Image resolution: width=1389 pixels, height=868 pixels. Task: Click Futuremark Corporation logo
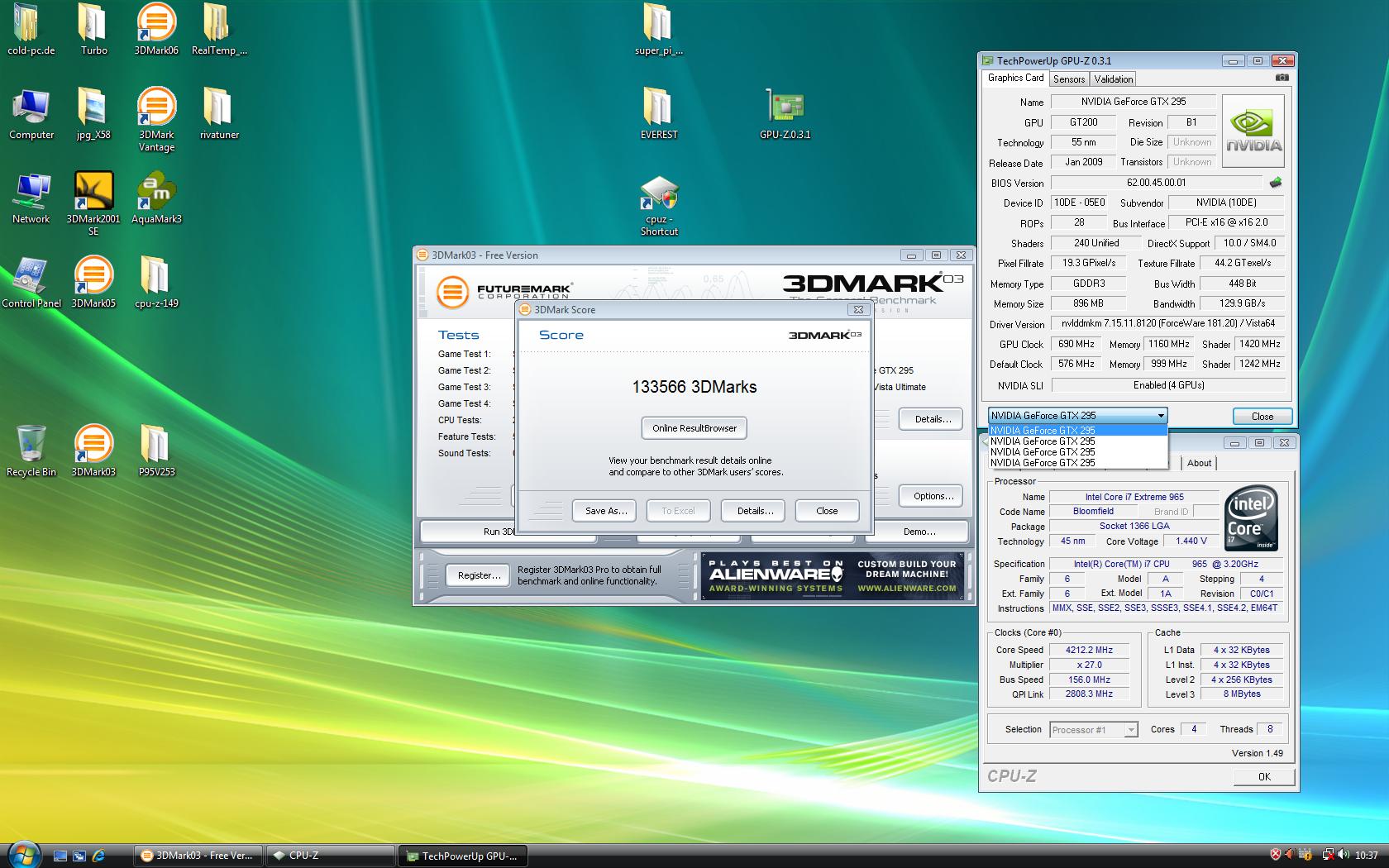pos(504,292)
